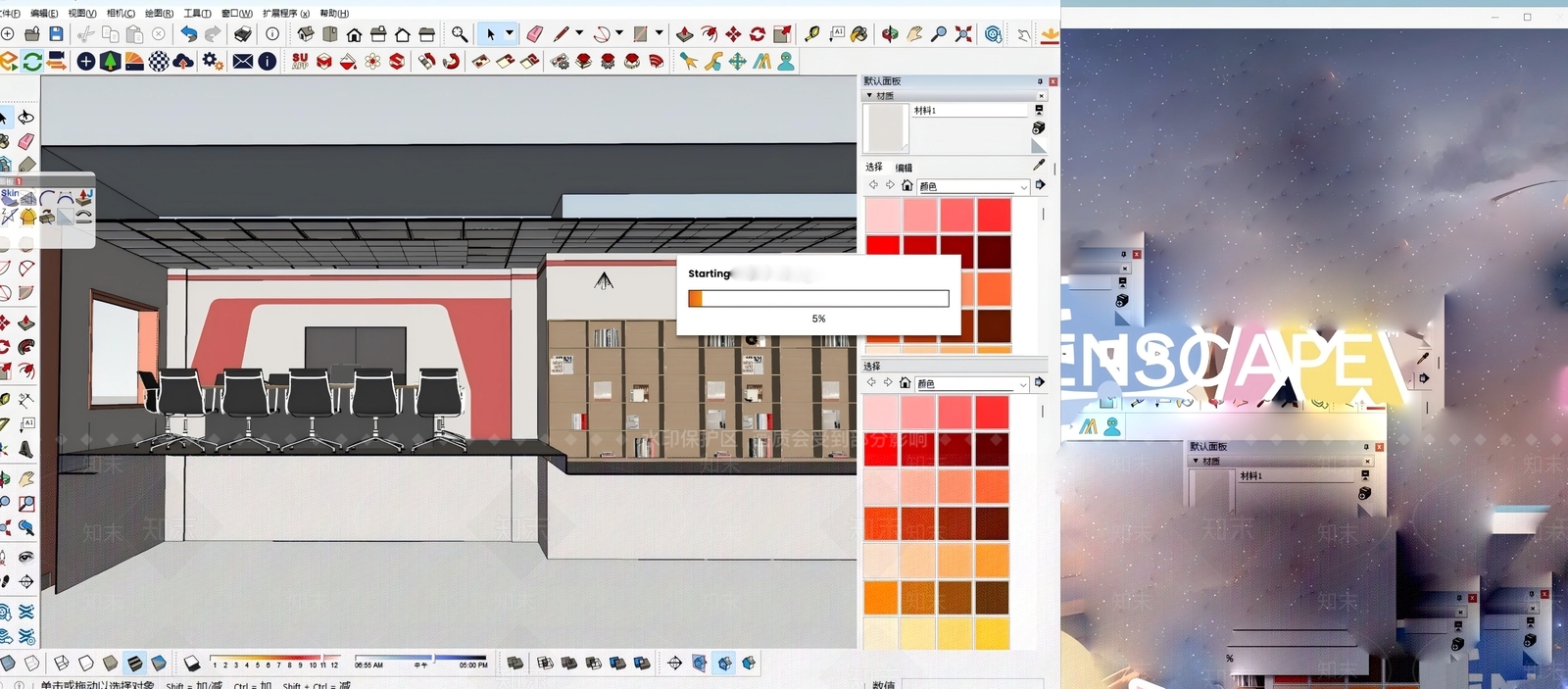
Task: Click the Zoom Extents icon
Action: pos(964,34)
